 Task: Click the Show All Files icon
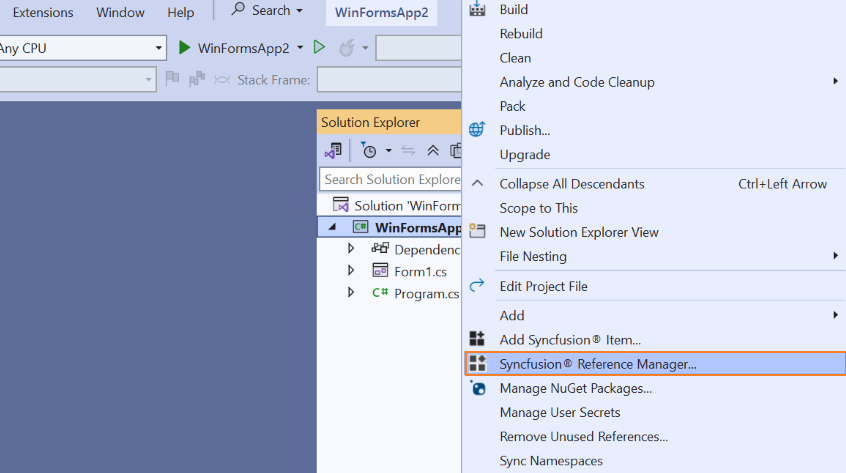456,150
